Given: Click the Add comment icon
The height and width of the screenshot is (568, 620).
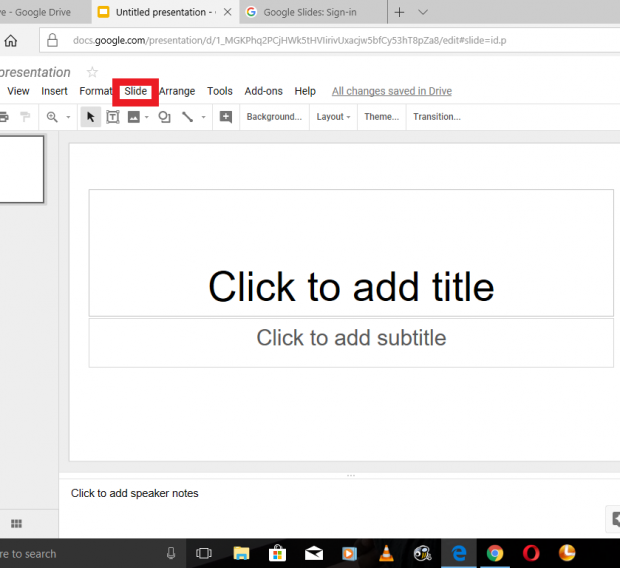Looking at the screenshot, I should pos(226,117).
